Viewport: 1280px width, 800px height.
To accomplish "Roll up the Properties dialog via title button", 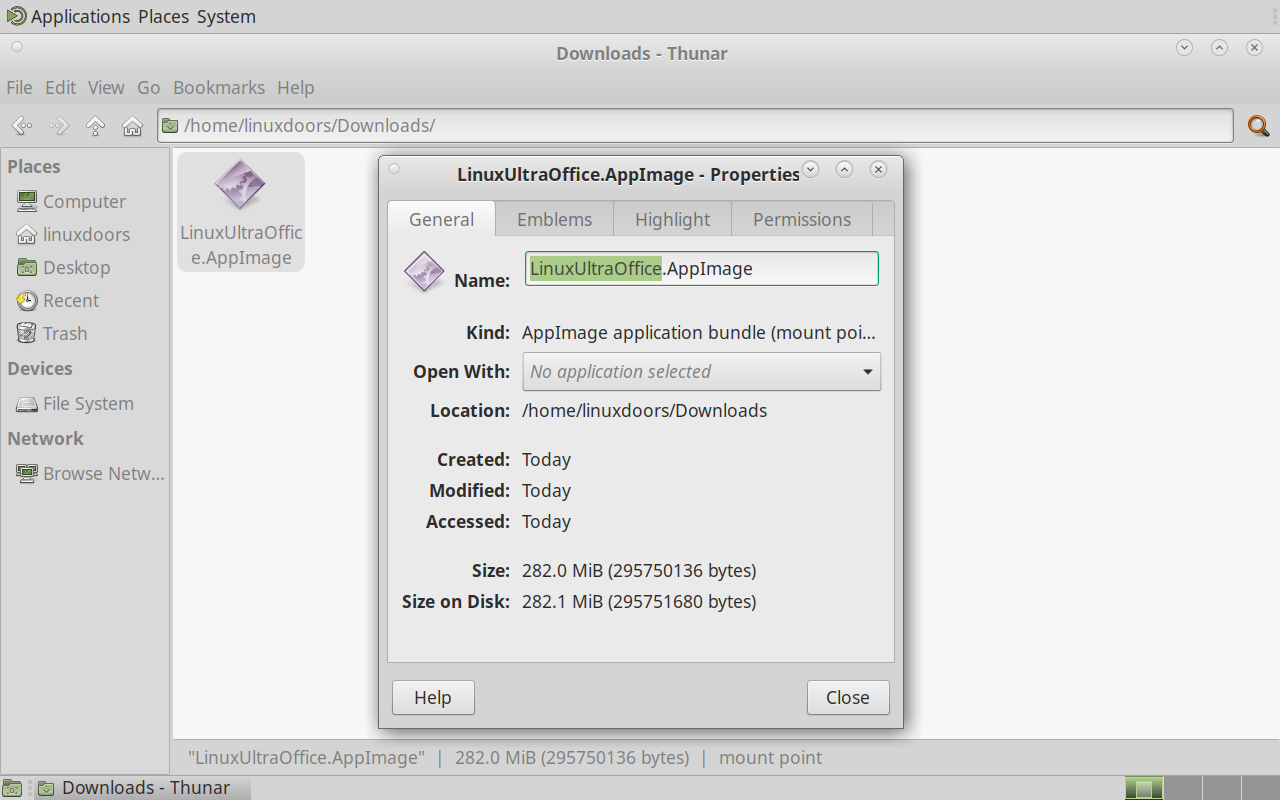I will (x=811, y=169).
